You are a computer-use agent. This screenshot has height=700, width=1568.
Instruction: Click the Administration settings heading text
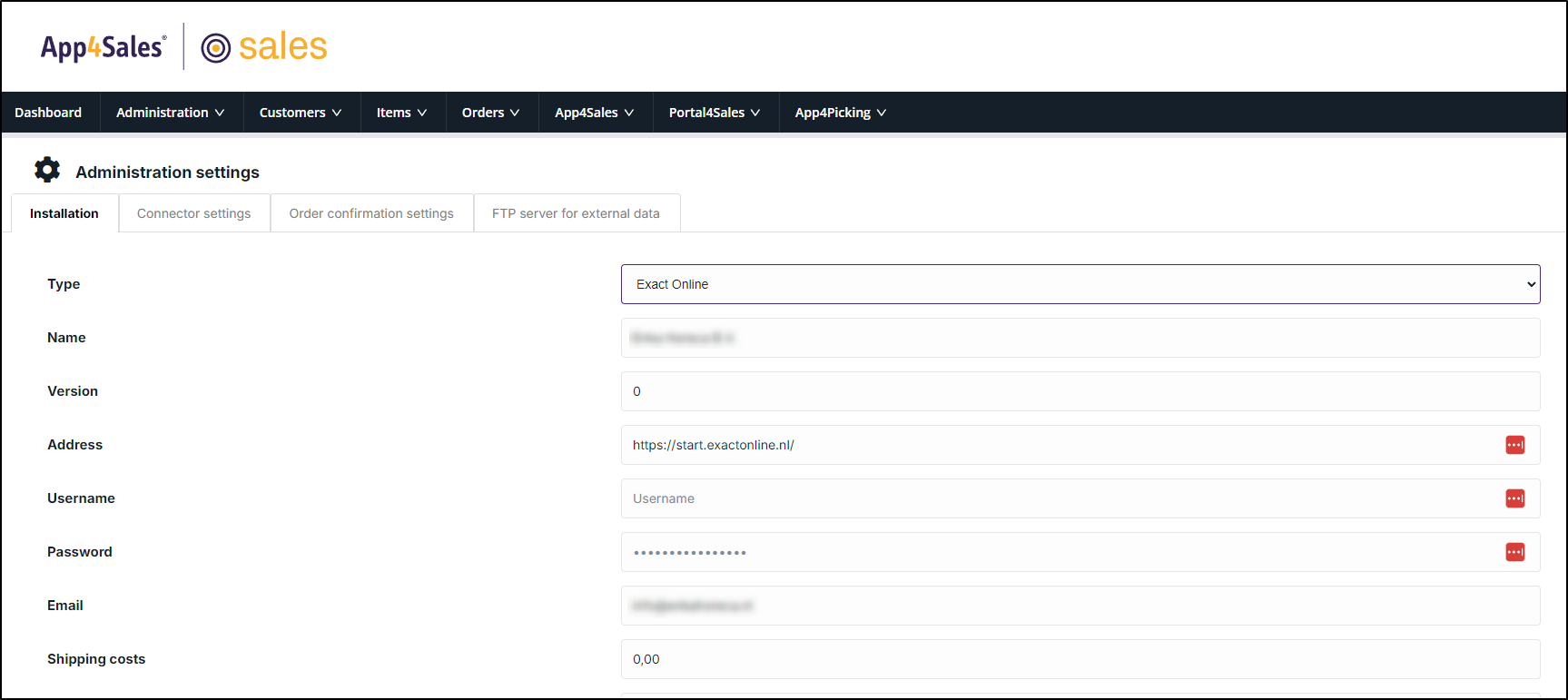tap(167, 173)
